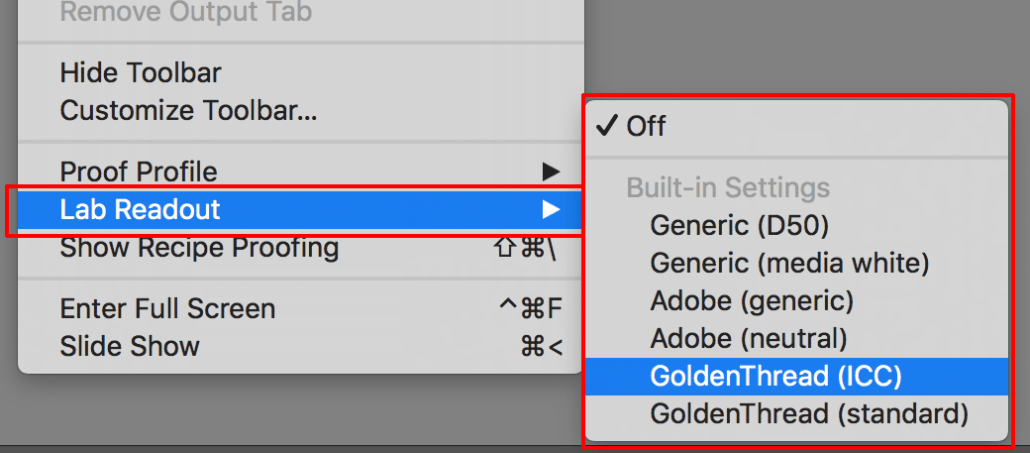This screenshot has width=1030, height=453.
Task: Click the Lab Readout submenu arrow
Action: point(550,209)
